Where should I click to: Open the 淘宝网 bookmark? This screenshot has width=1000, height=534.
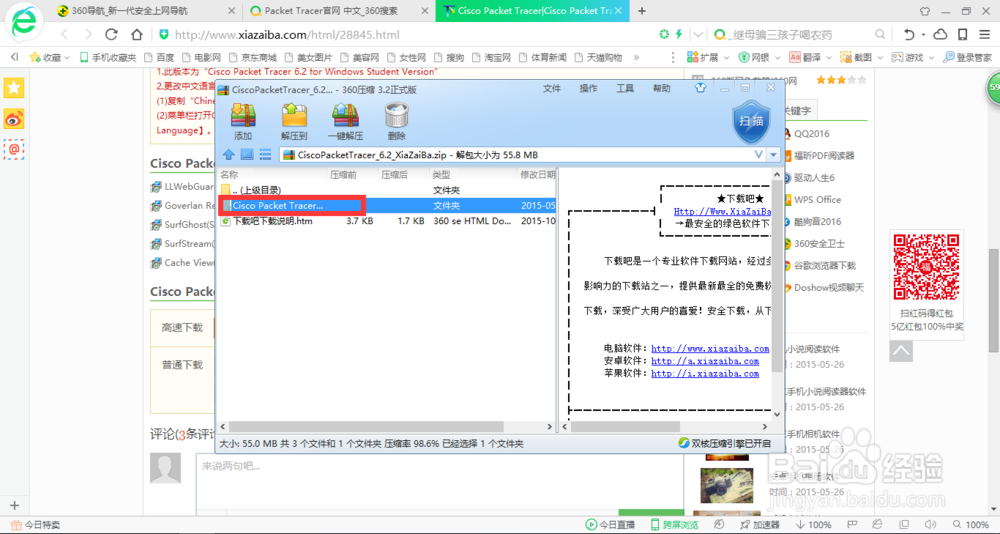pyautogui.click(x=491, y=57)
